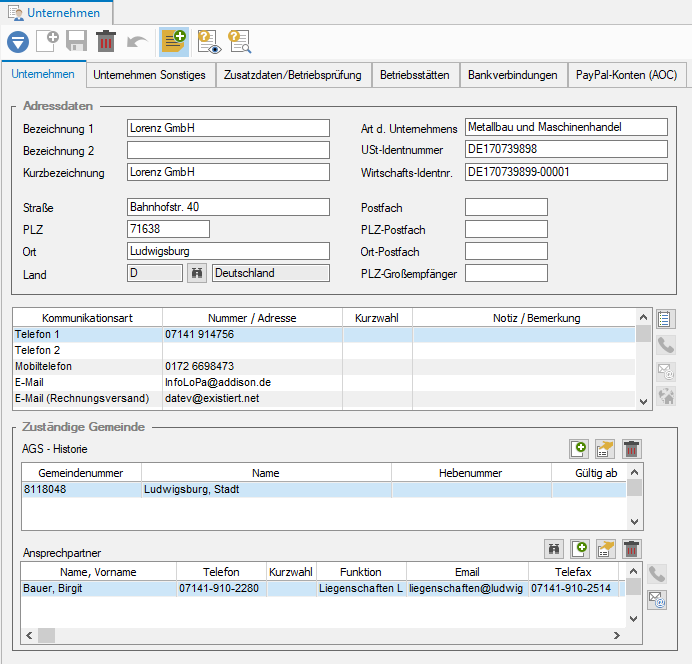Image resolution: width=692 pixels, height=664 pixels.
Task: Switch to Unternehmen Sonstiges tab
Action: 150,75
